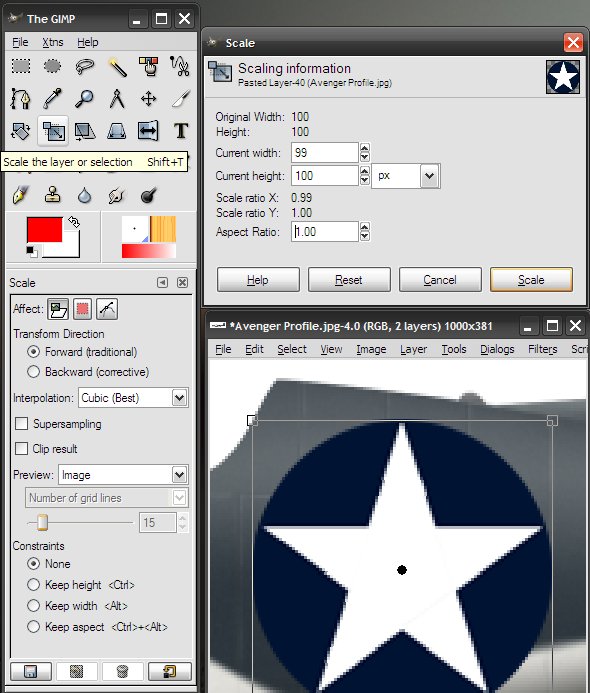Open the Preview type dropdown
The image size is (590, 693).
pyautogui.click(x=123, y=475)
